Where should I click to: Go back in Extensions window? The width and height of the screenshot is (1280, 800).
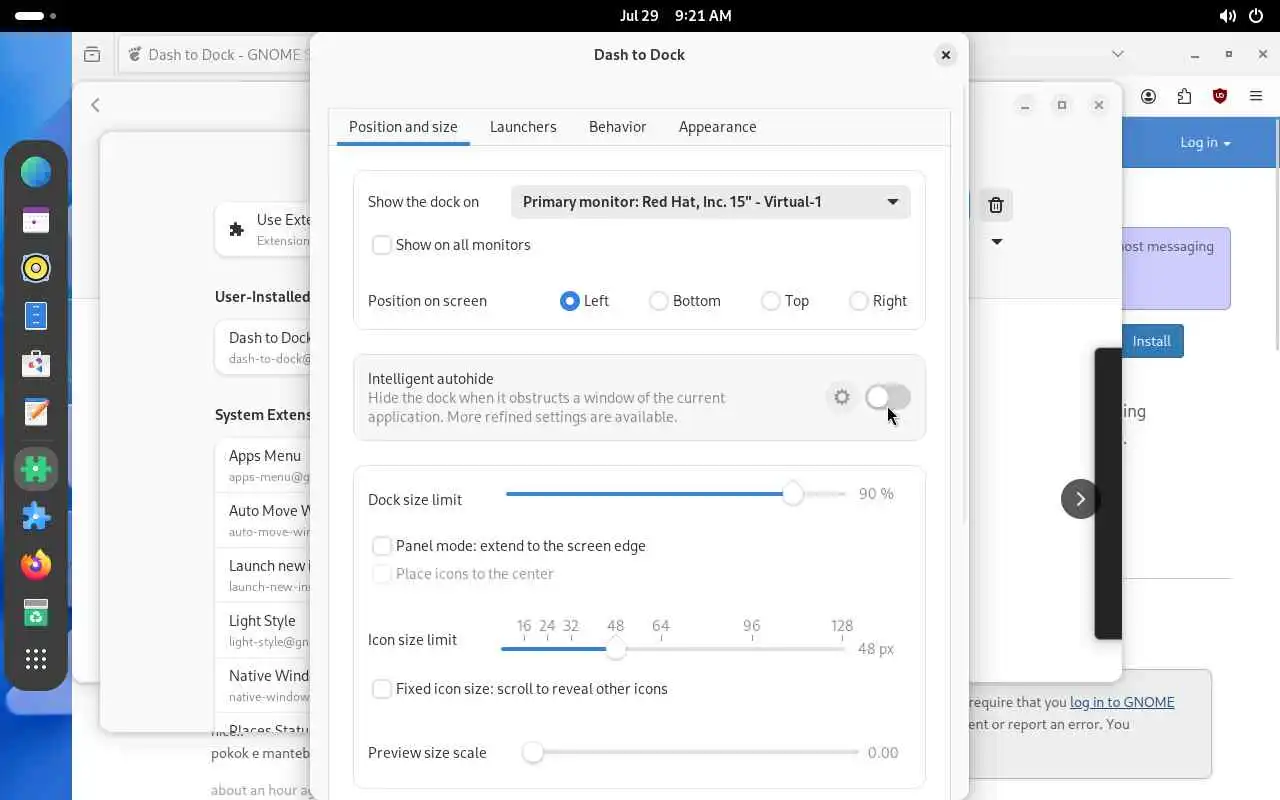(96, 105)
